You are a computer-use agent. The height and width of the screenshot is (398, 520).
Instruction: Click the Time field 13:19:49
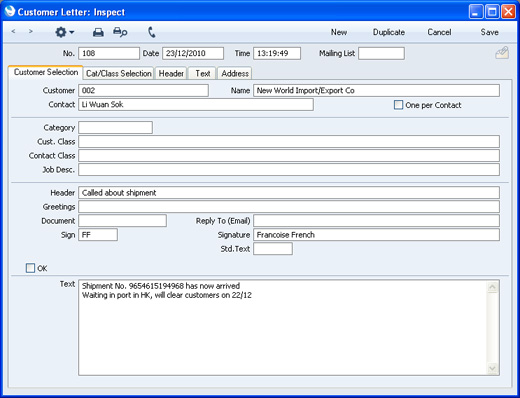point(277,53)
